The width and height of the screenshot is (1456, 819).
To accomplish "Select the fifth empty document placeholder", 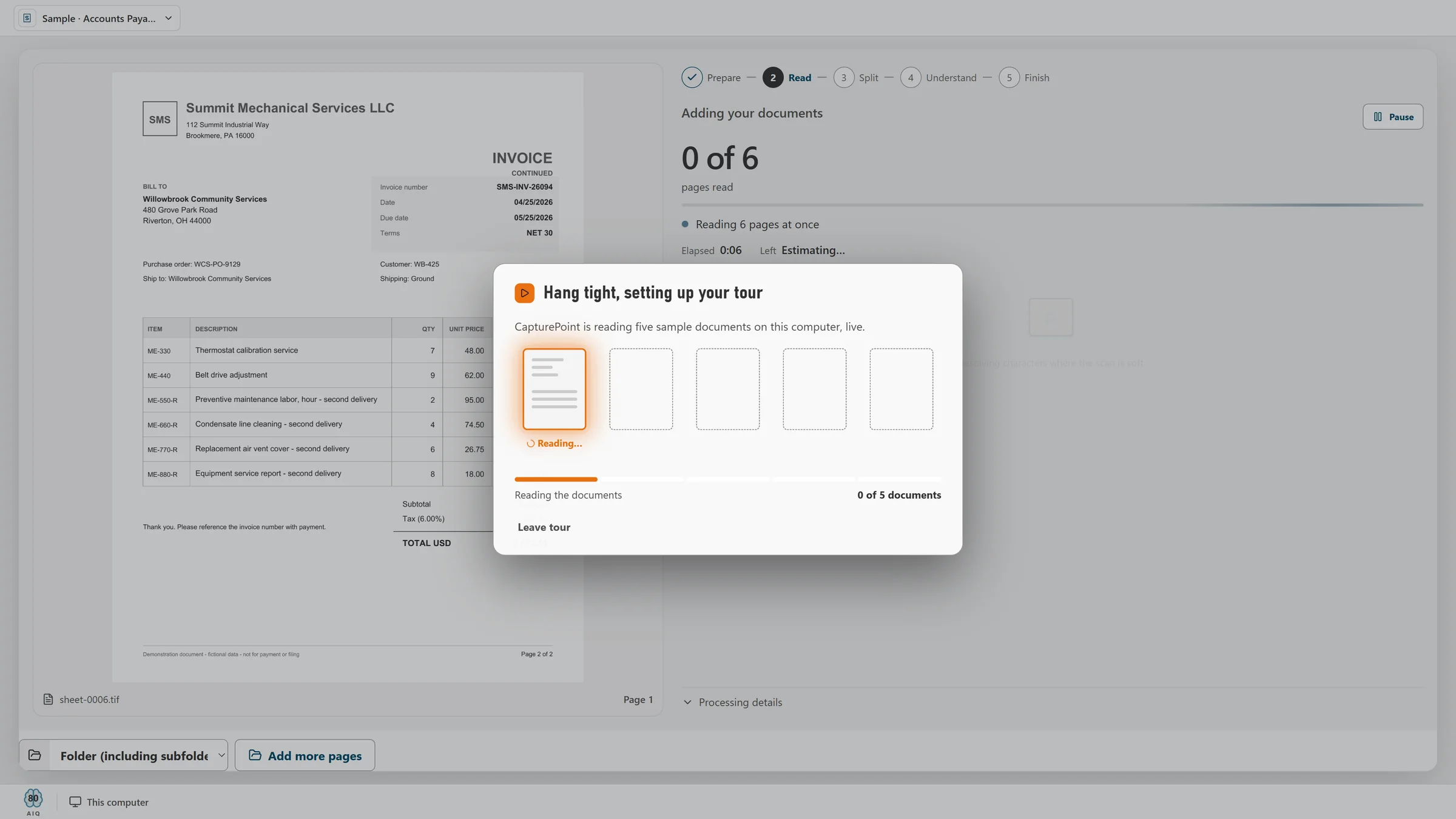I will pyautogui.click(x=902, y=389).
